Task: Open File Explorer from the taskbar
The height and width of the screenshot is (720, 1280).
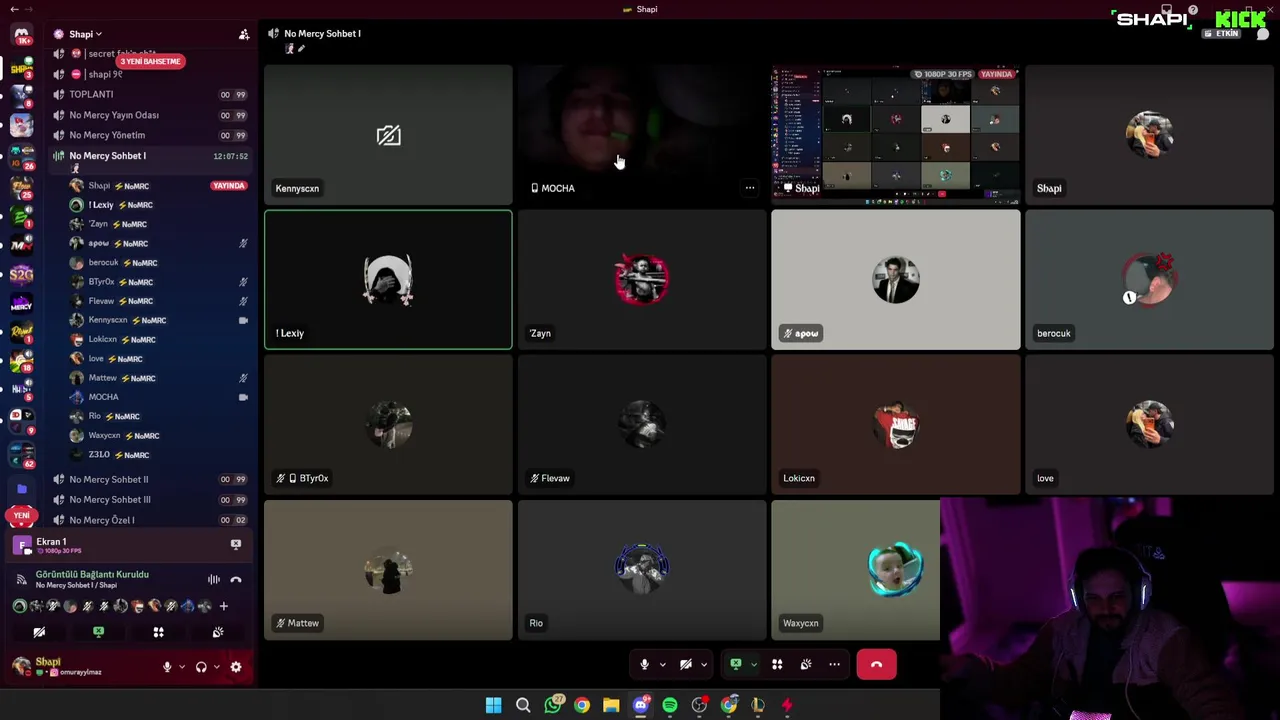Action: point(611,705)
